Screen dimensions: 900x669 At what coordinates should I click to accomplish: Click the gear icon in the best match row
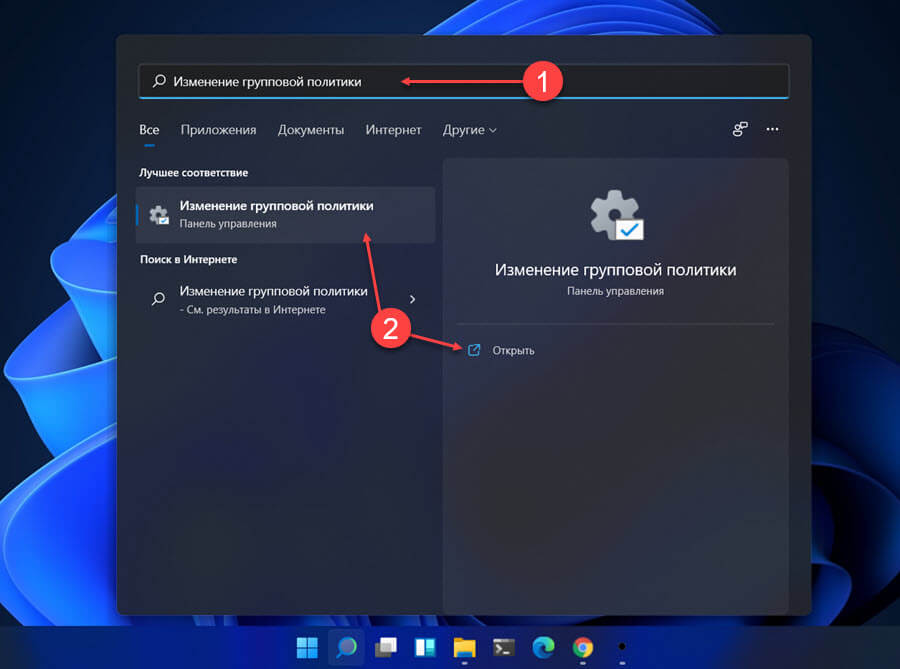click(x=159, y=215)
